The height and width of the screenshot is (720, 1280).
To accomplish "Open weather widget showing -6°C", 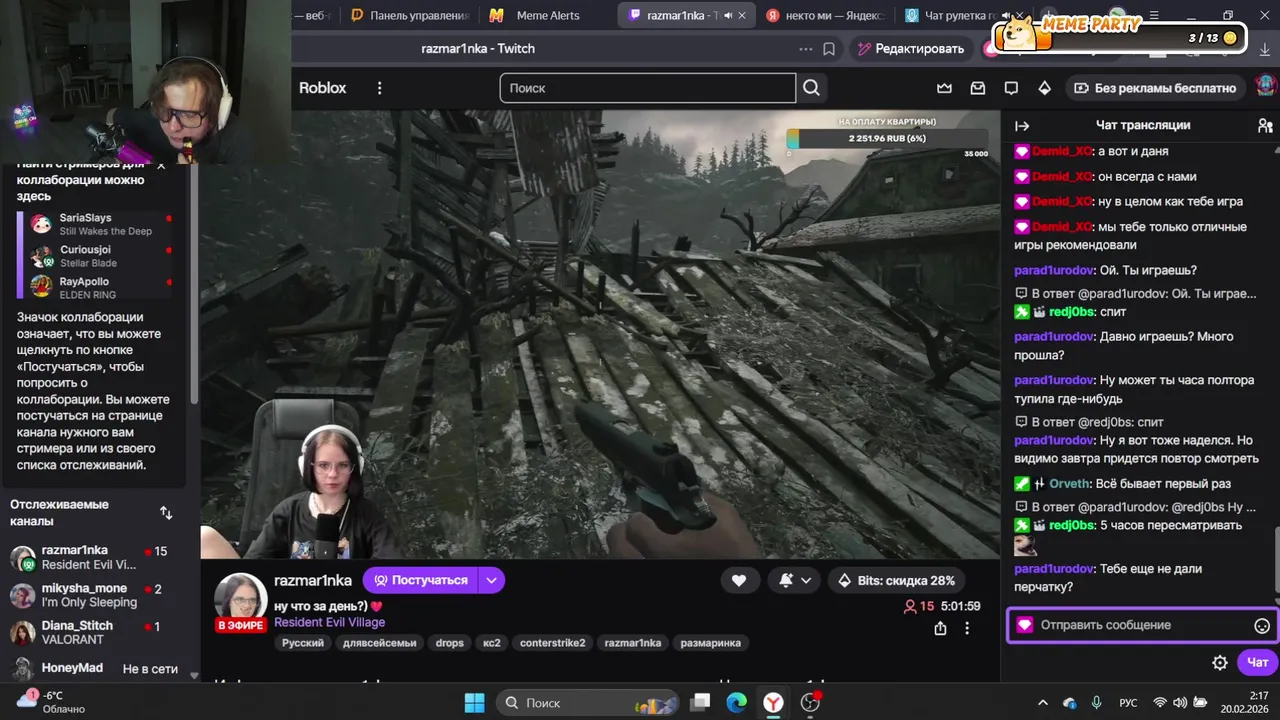I will pos(52,702).
